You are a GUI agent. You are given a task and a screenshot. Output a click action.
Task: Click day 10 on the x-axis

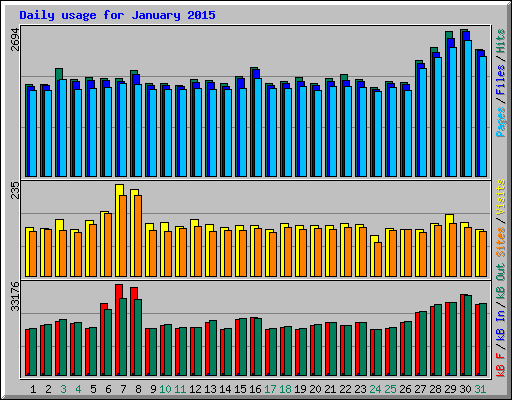165,389
